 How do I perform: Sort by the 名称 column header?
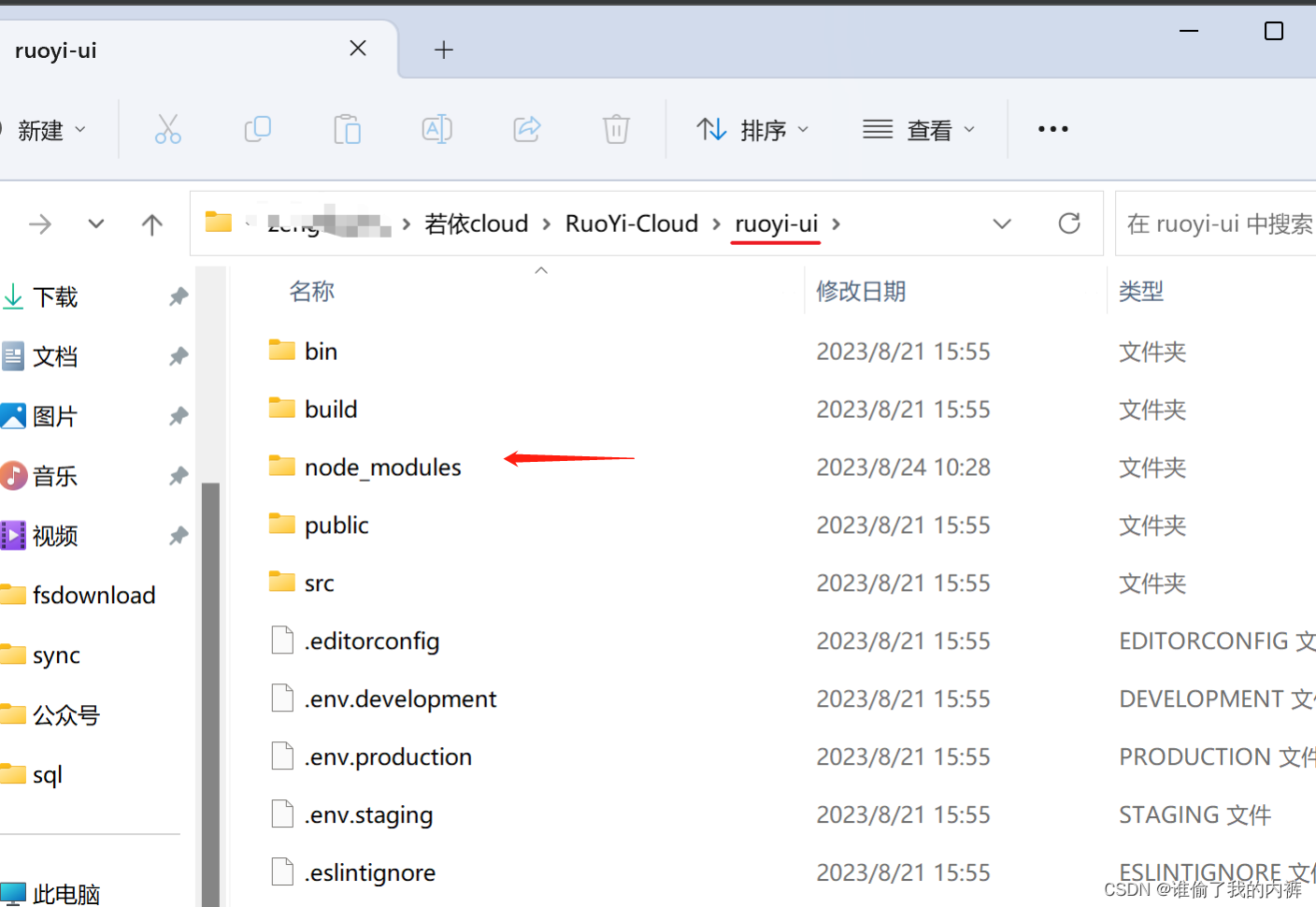[x=311, y=292]
